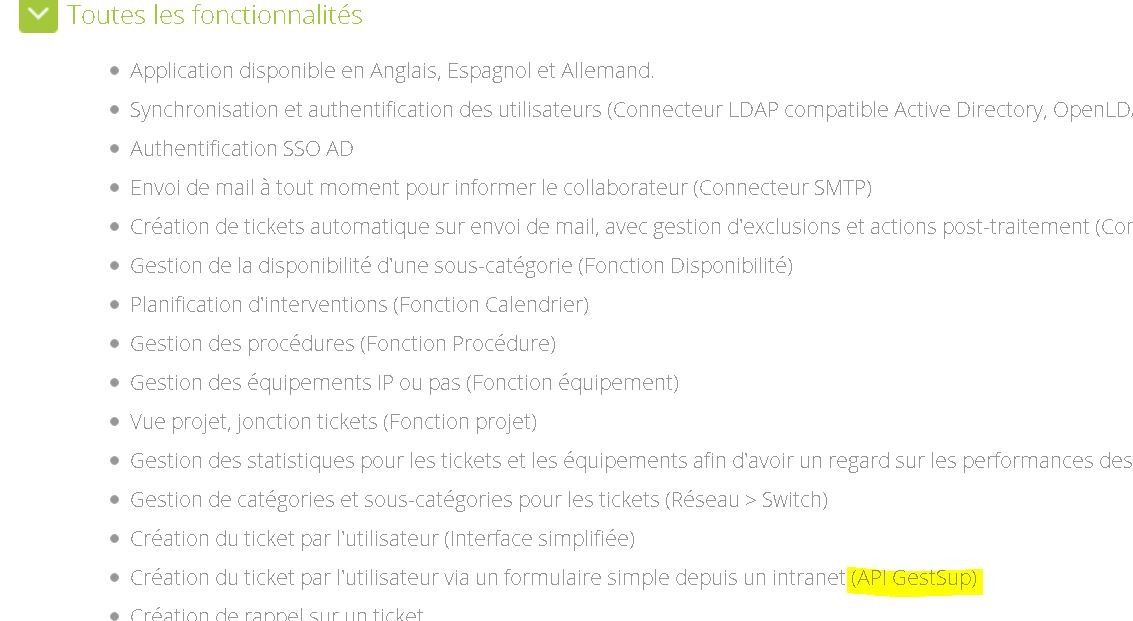This screenshot has height=621, width=1133.
Task: Click the Toutes les fonctionnalités heading
Action: point(215,15)
